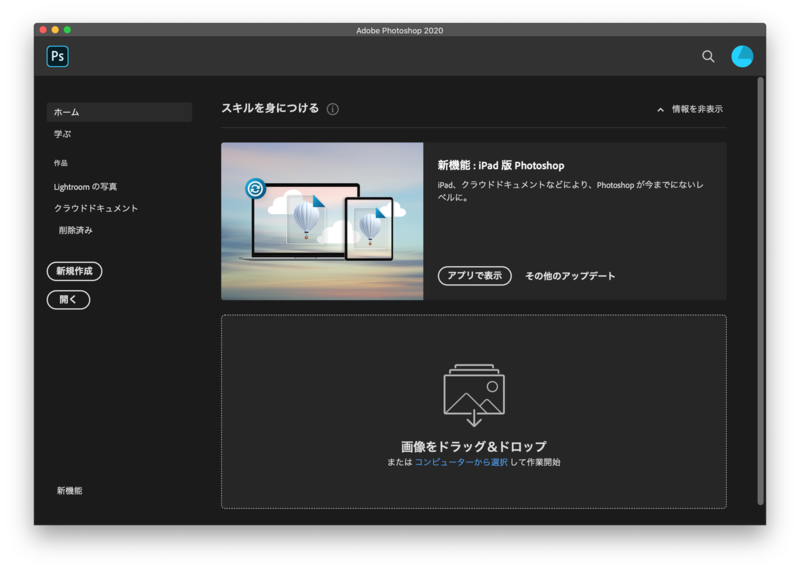This screenshot has width=800, height=570.
Task: Collapse section with the 情報を非表示 chevron
Action: coord(660,110)
